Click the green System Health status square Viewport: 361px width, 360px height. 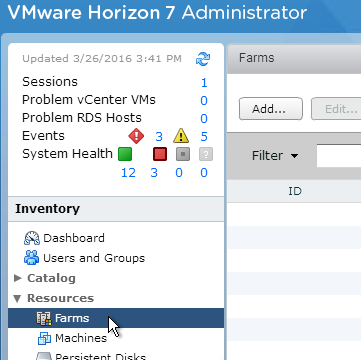[x=125, y=154]
